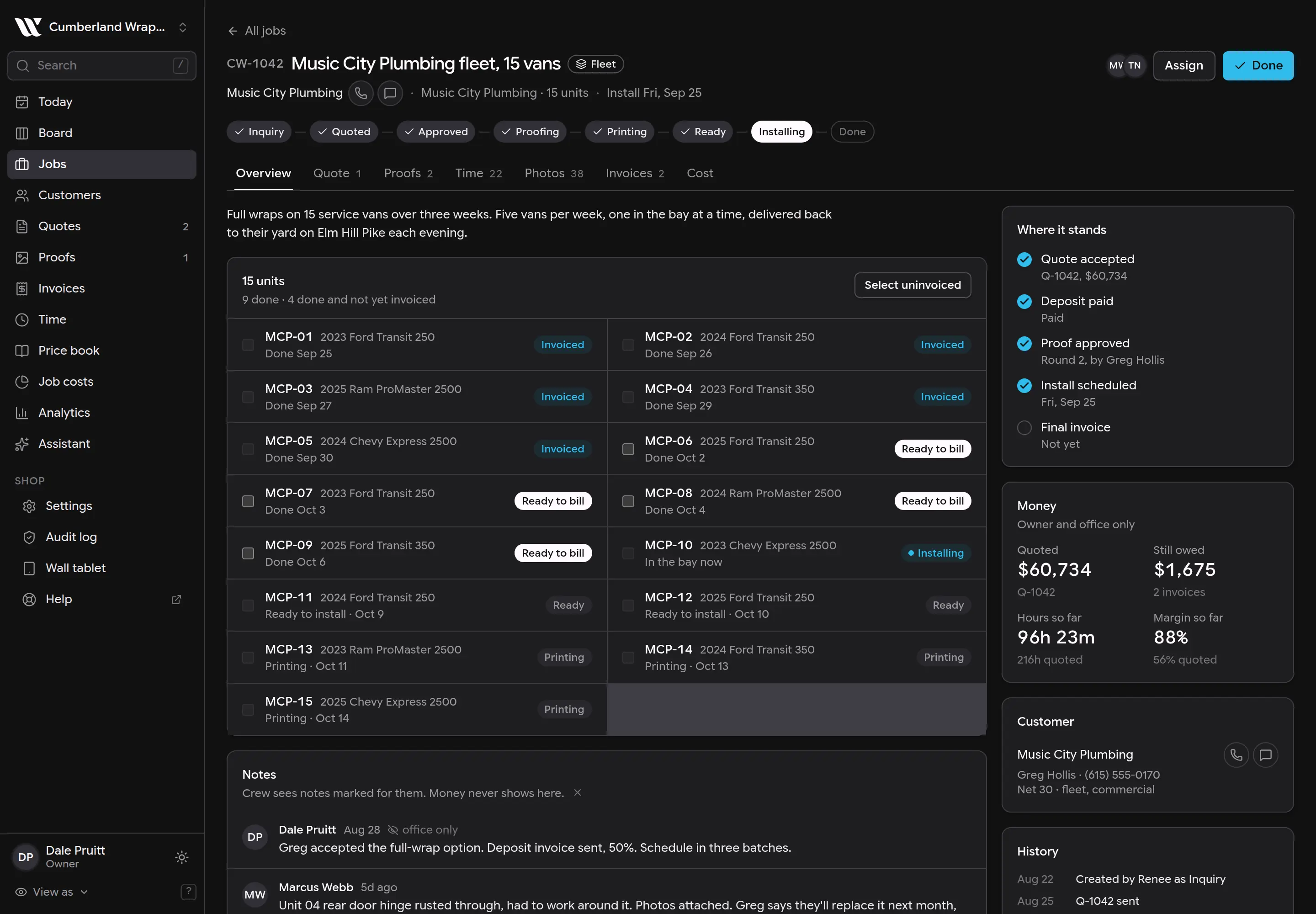Open Invoices in the sidebar
The image size is (1316, 914).
(x=101, y=288)
